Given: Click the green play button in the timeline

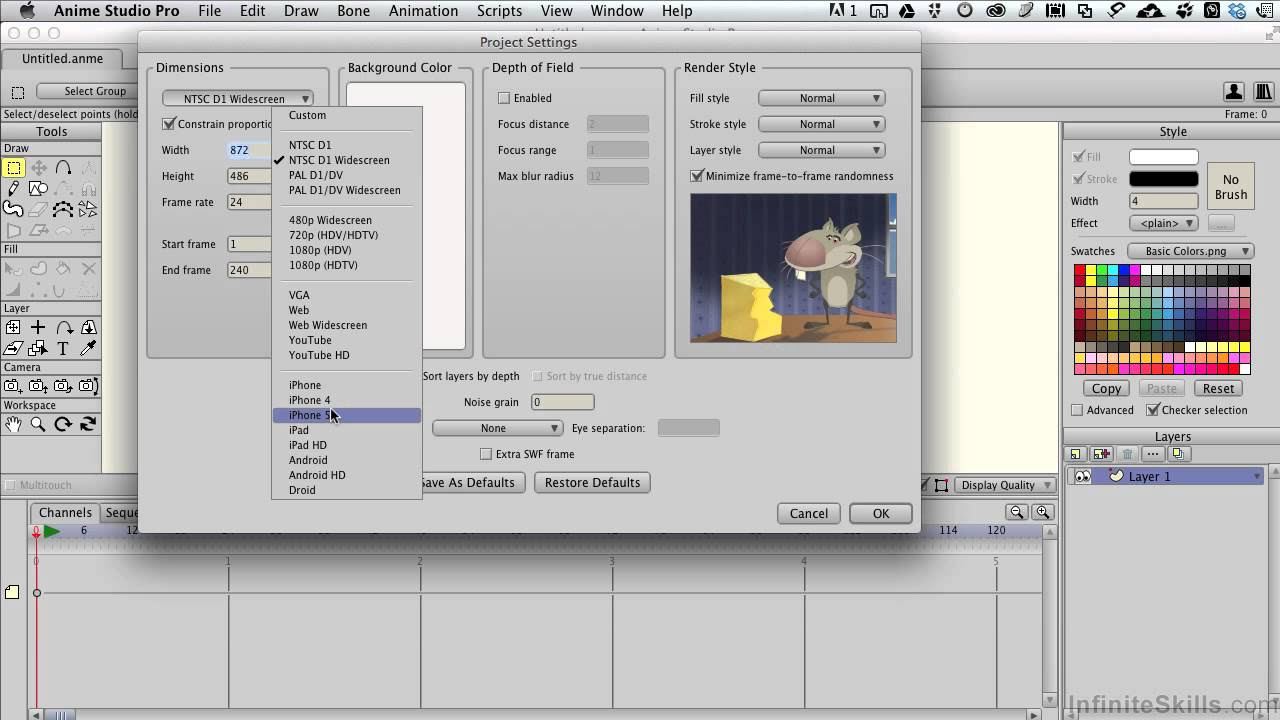Looking at the screenshot, I should pos(52,532).
